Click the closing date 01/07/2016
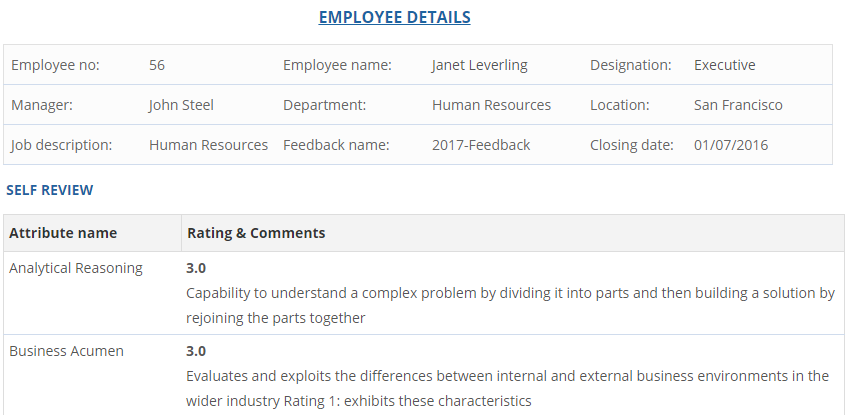Viewport: 849px width, 415px height. tap(731, 145)
